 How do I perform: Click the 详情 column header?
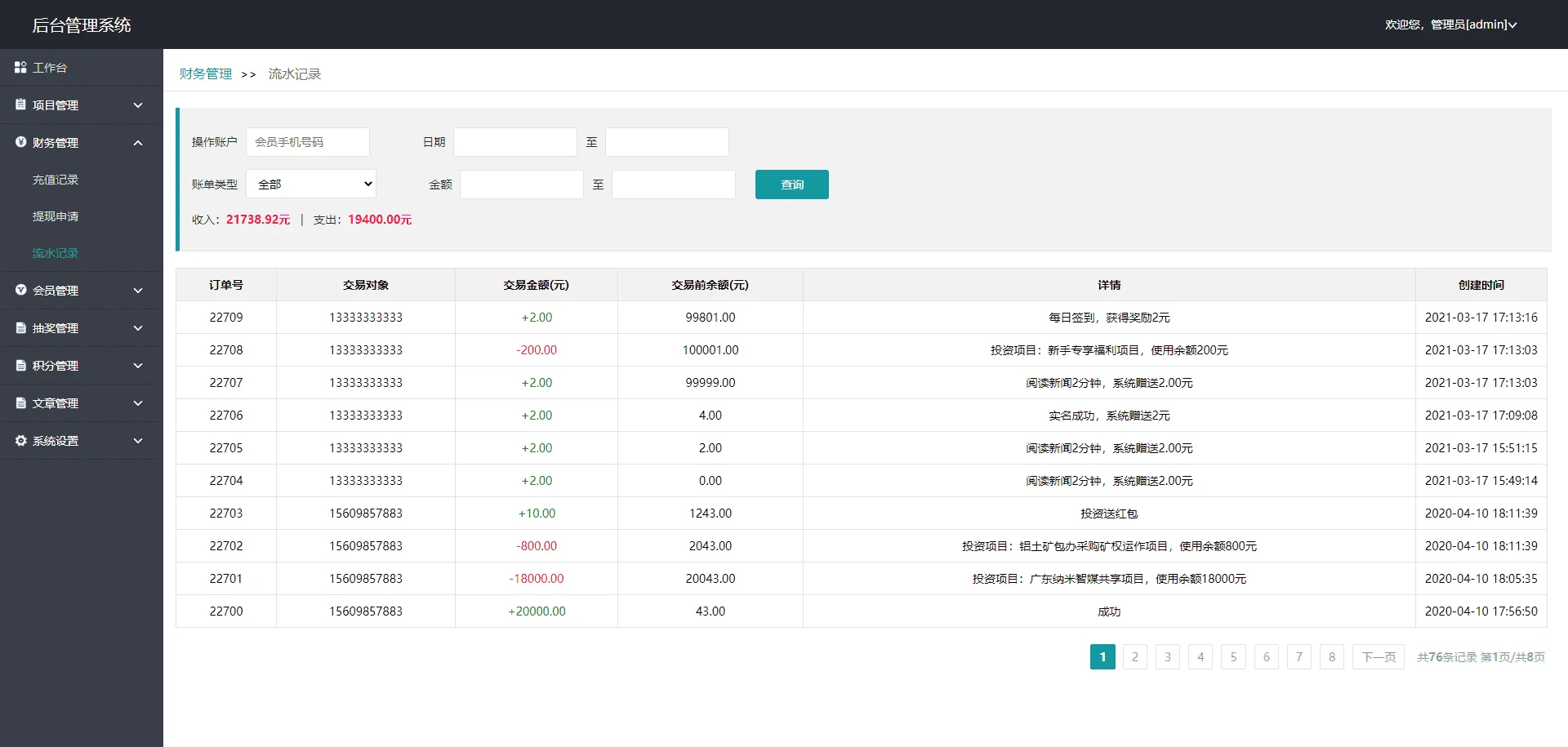pos(1109,285)
